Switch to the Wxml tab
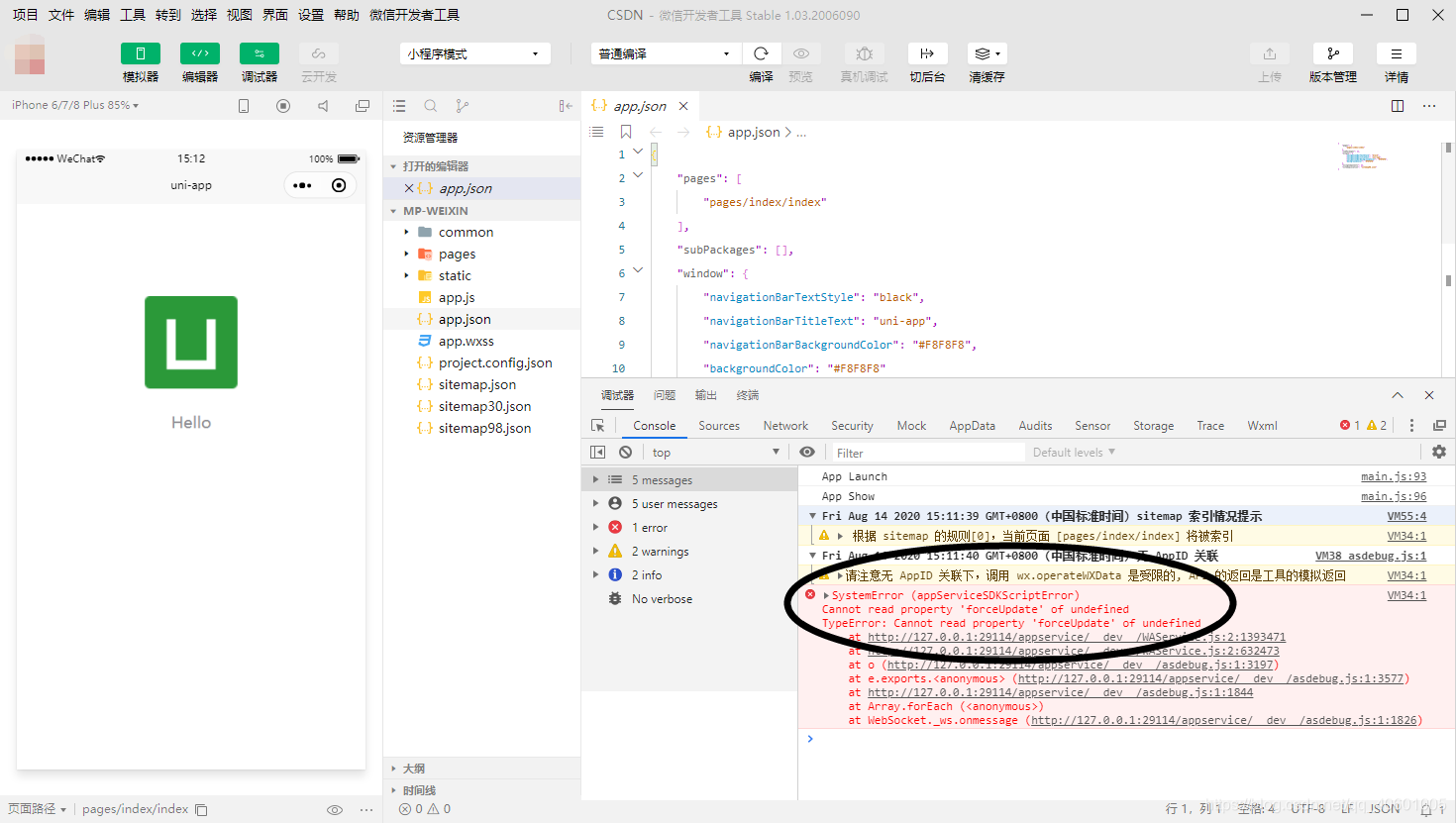Viewport: 1456px width, 823px height. coord(1262,426)
